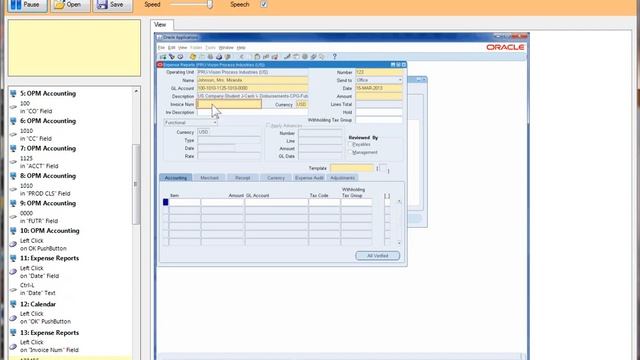Image resolution: width=640 pixels, height=360 pixels.
Task: Click the Save button next to Open
Action: point(113,5)
